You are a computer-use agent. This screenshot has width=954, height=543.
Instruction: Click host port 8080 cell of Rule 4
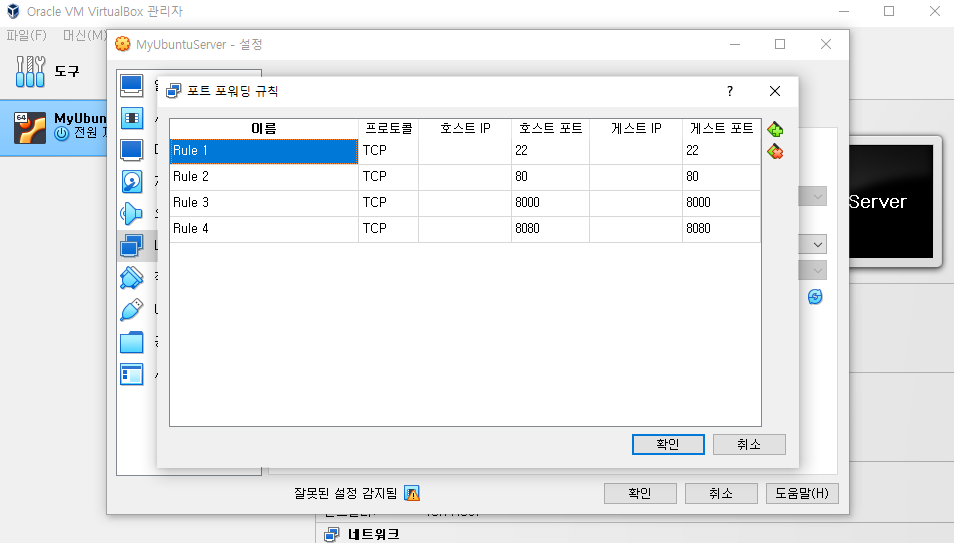tap(551, 229)
